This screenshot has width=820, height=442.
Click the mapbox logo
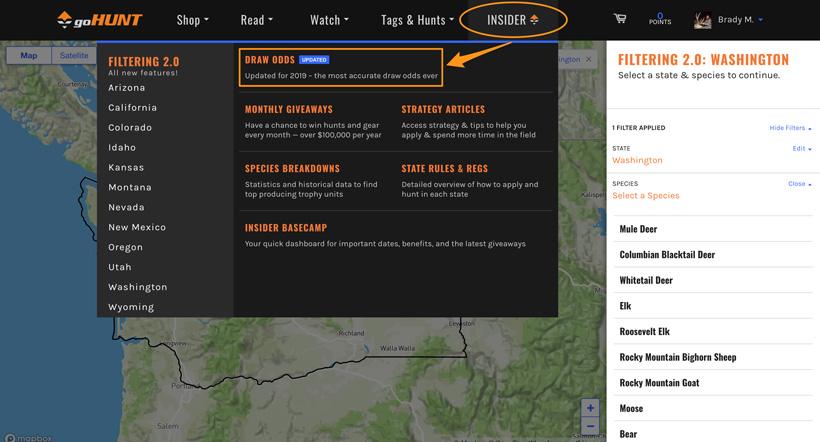tap(29, 438)
